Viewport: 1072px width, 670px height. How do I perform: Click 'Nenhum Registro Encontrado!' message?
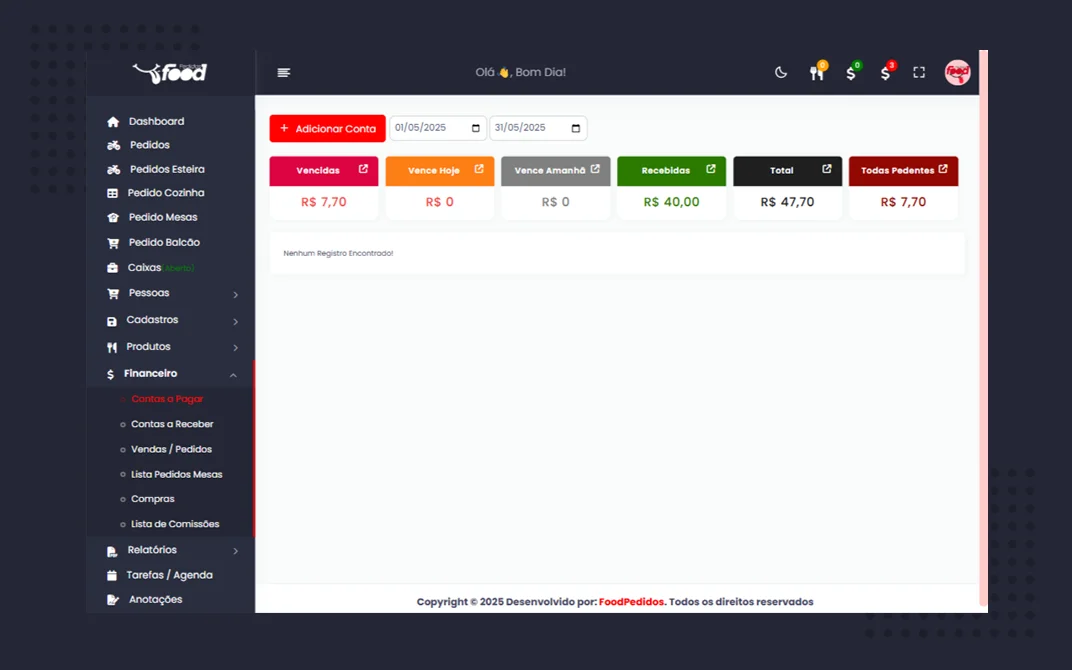point(338,254)
